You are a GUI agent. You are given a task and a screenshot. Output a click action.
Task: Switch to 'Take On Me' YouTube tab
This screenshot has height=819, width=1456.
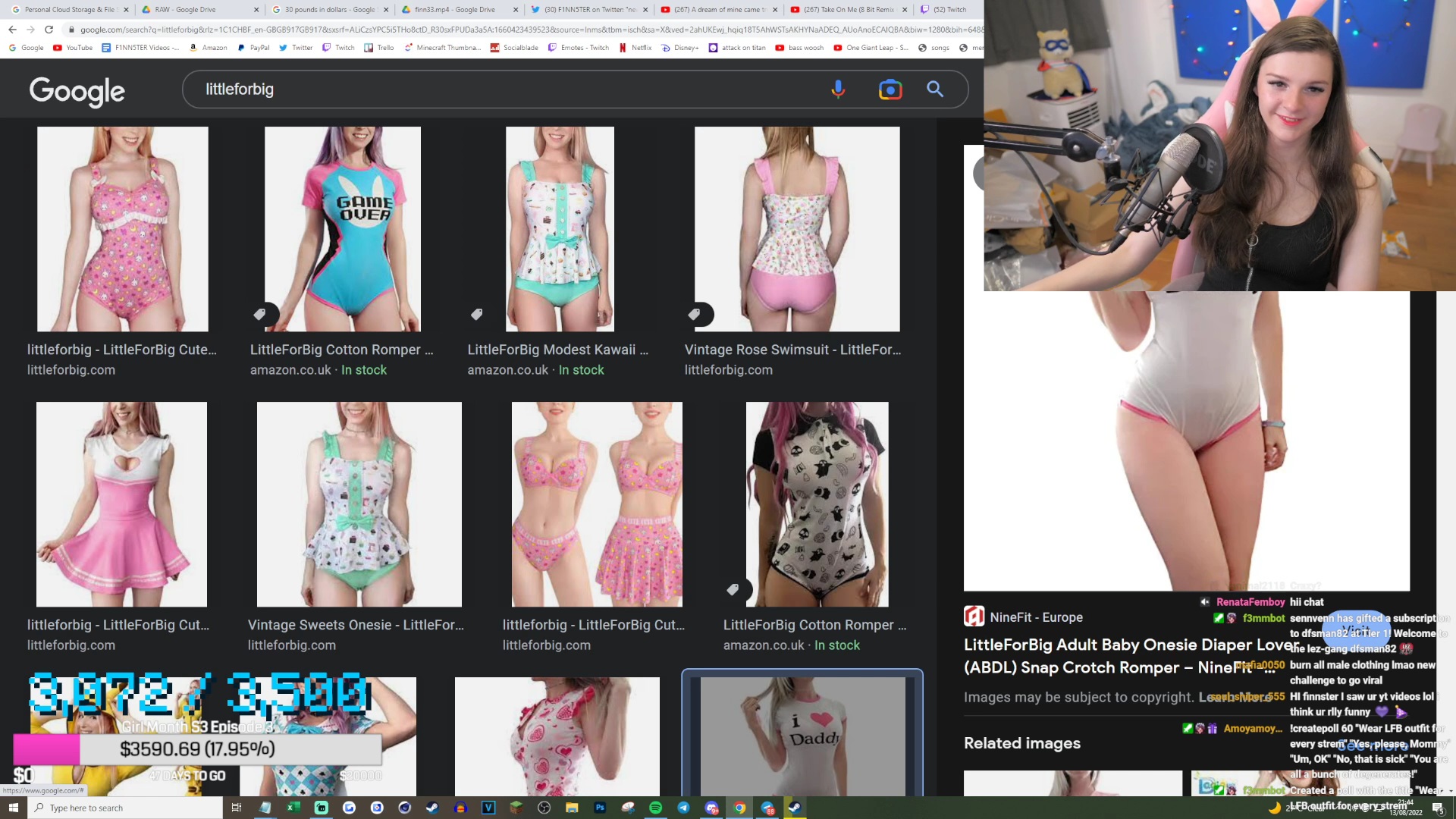pos(849,10)
